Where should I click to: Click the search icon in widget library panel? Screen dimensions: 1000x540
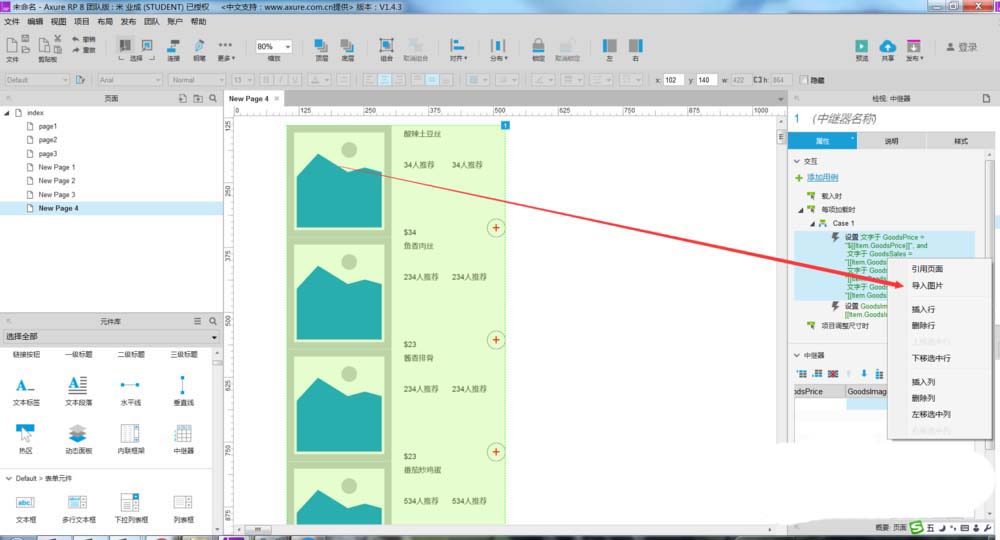tap(213, 321)
